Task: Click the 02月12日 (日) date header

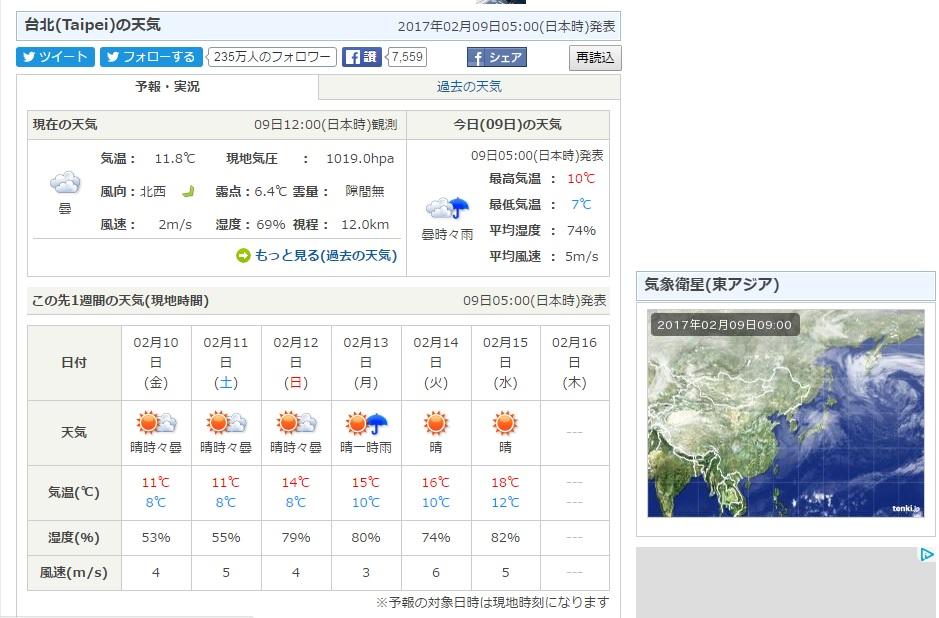Action: point(296,363)
